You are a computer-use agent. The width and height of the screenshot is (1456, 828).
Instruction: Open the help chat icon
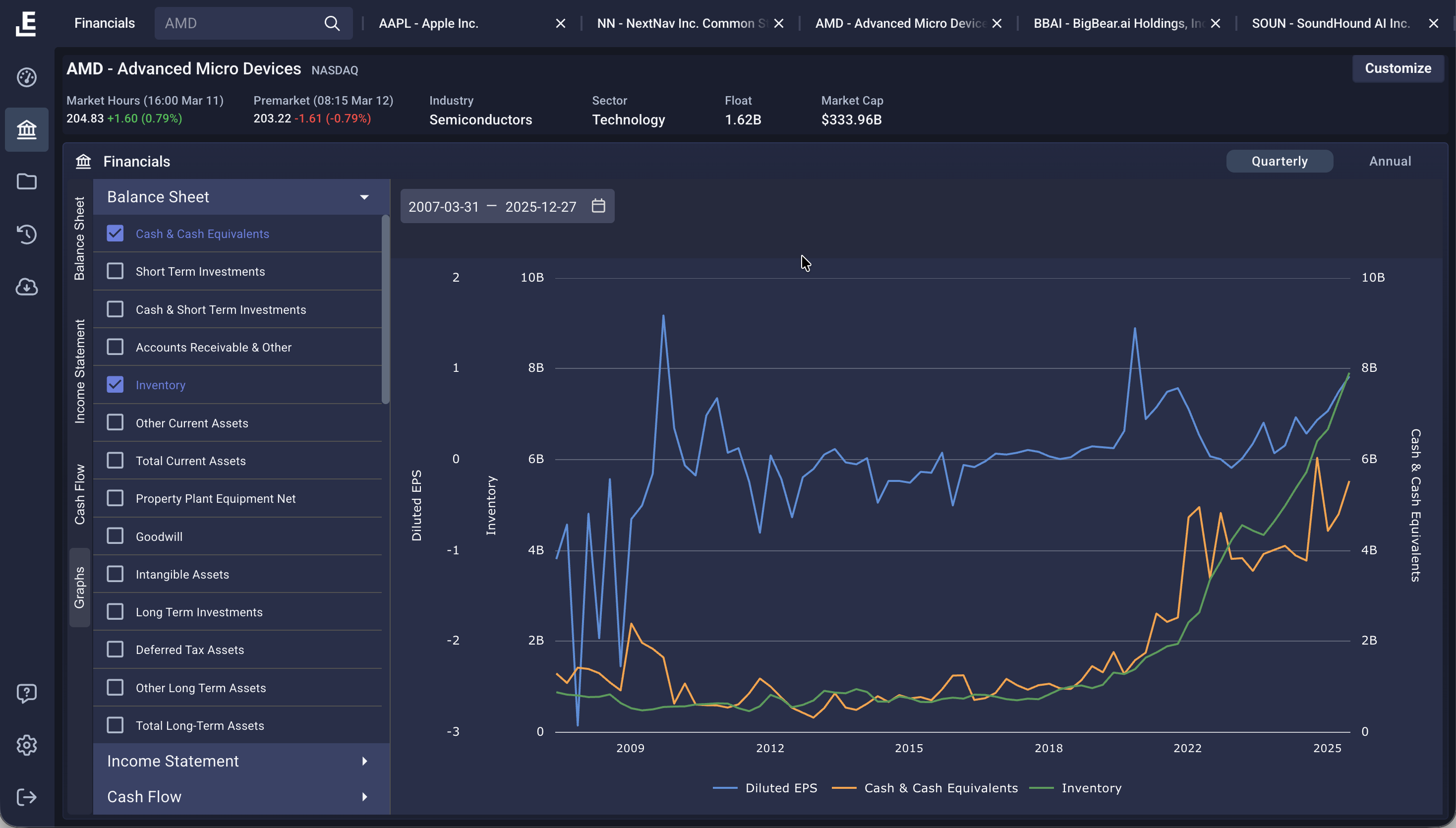(27, 693)
